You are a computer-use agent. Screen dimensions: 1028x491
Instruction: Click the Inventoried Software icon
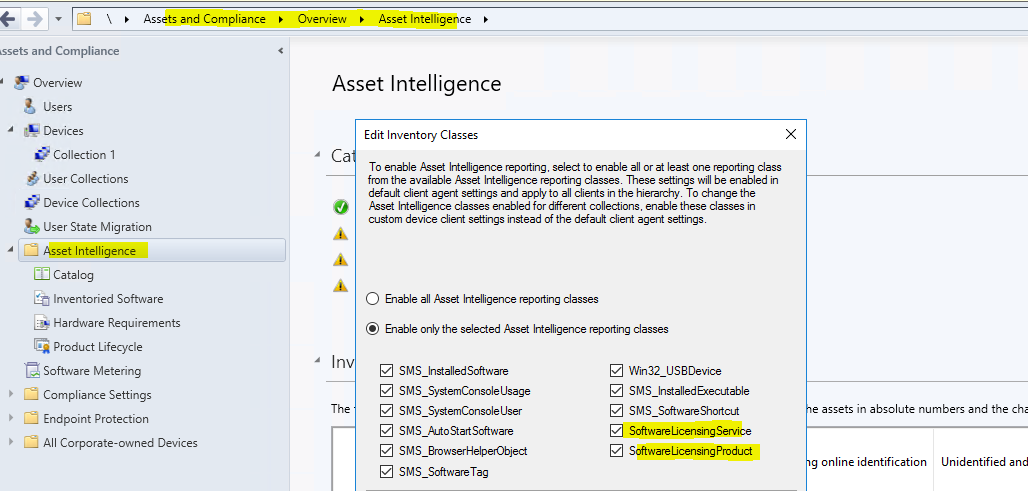(x=42, y=298)
